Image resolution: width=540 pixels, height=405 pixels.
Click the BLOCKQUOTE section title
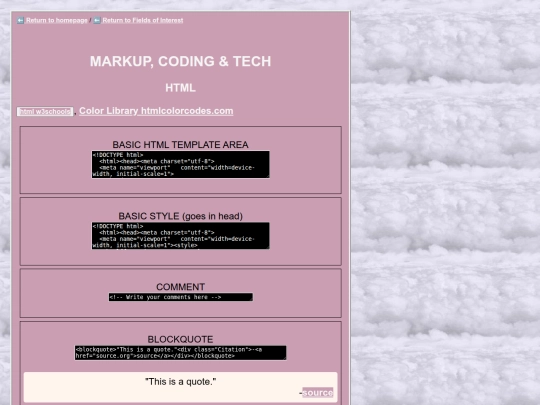[x=180, y=339]
